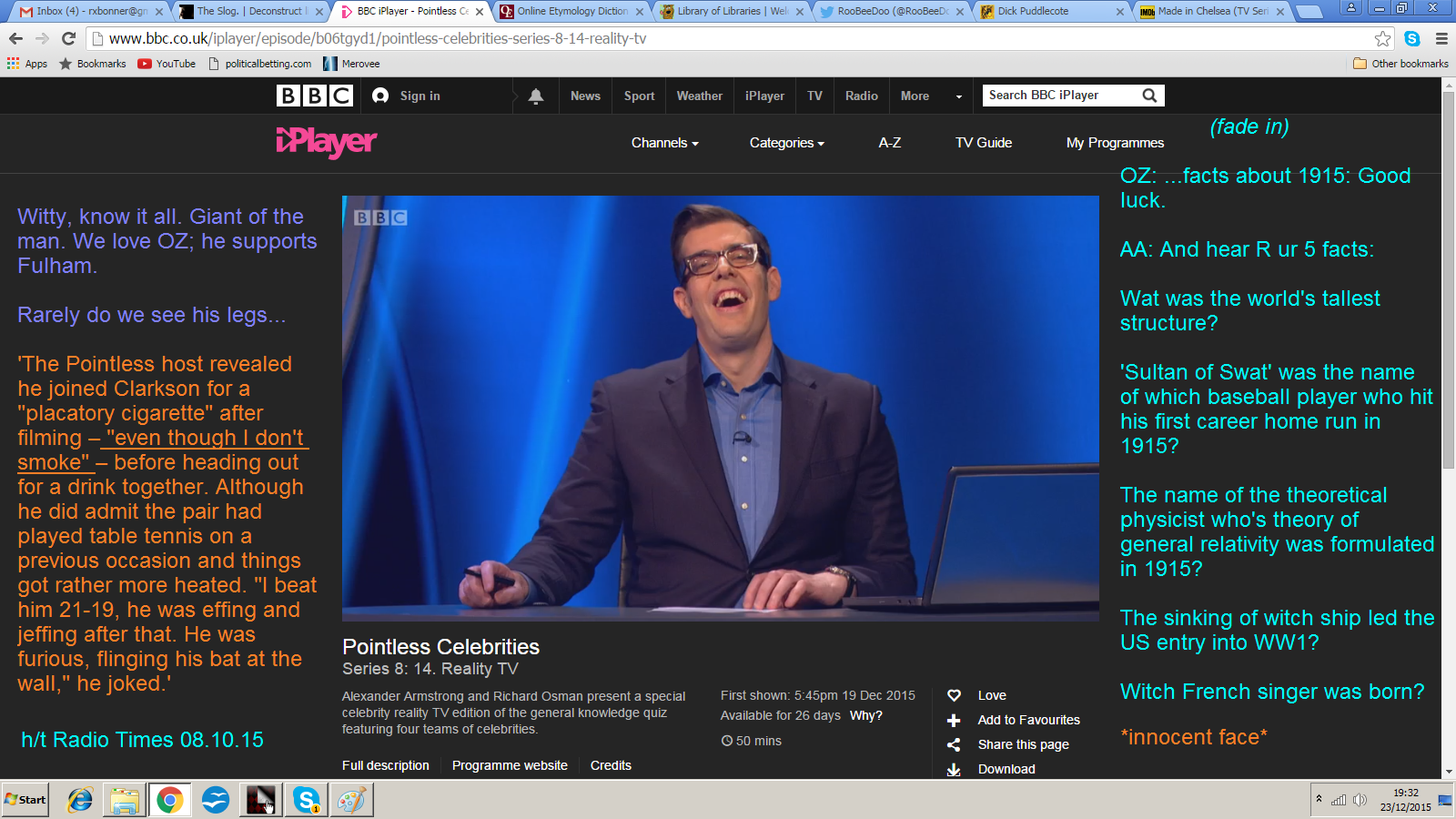
Task: Click the Pointless Celebrities video thumbnail
Action: (720, 409)
